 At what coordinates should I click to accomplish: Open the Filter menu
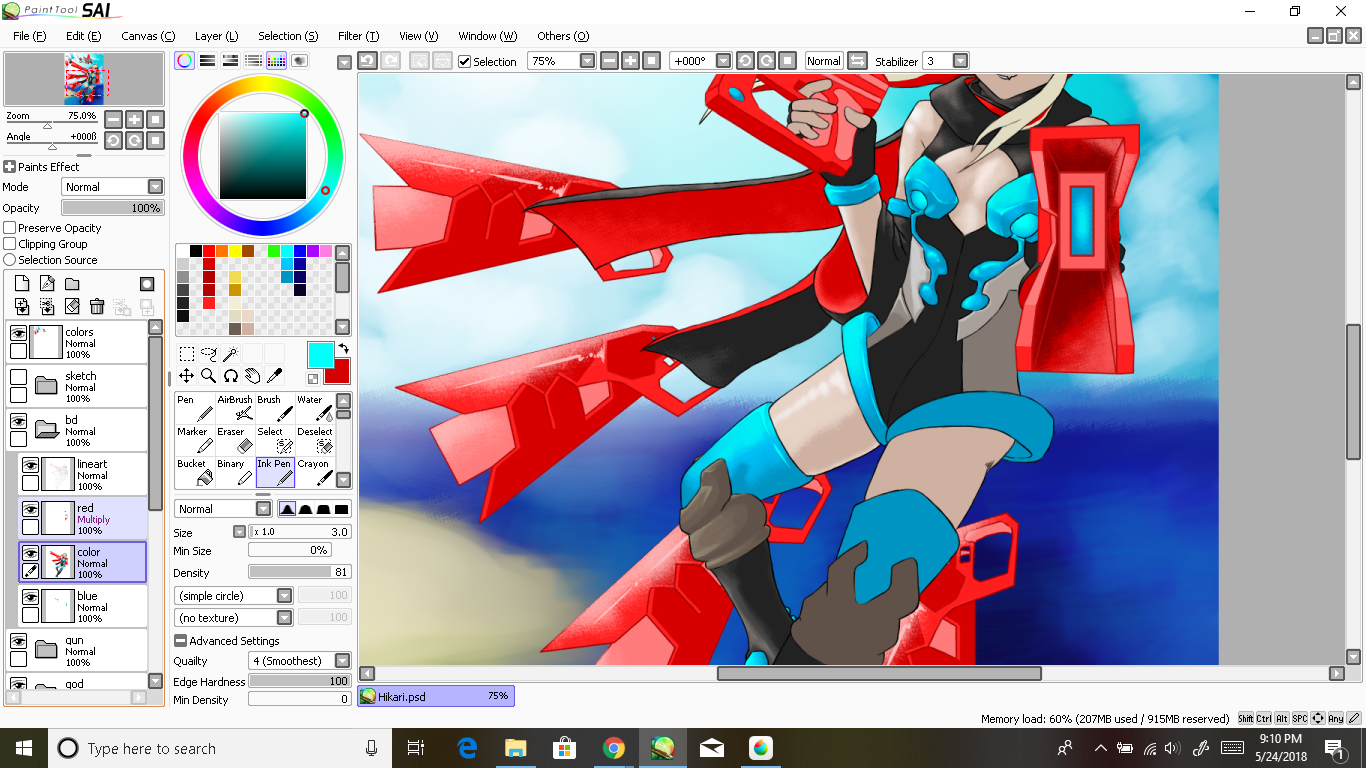358,36
